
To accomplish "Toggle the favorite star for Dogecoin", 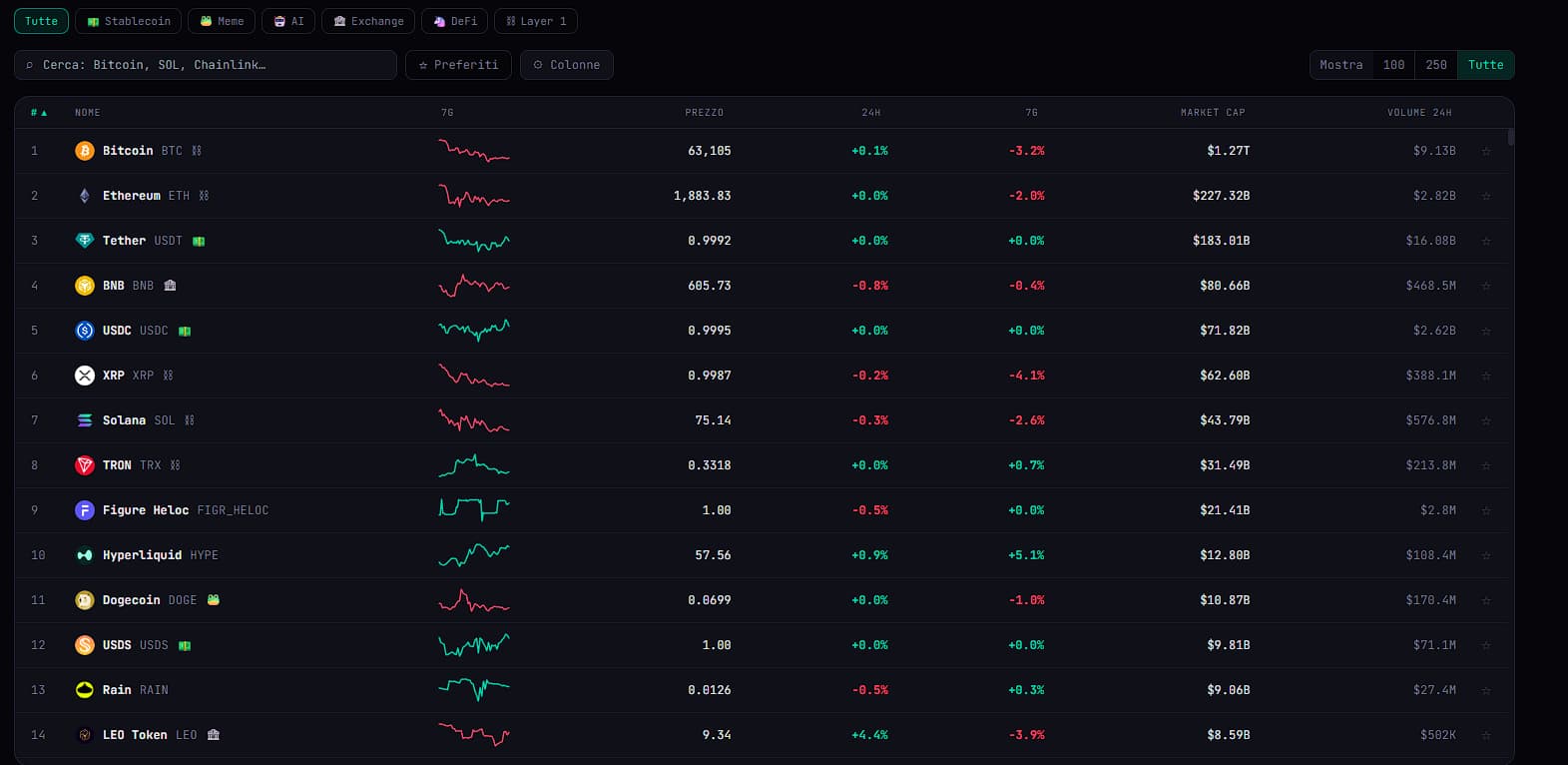I will [1486, 600].
